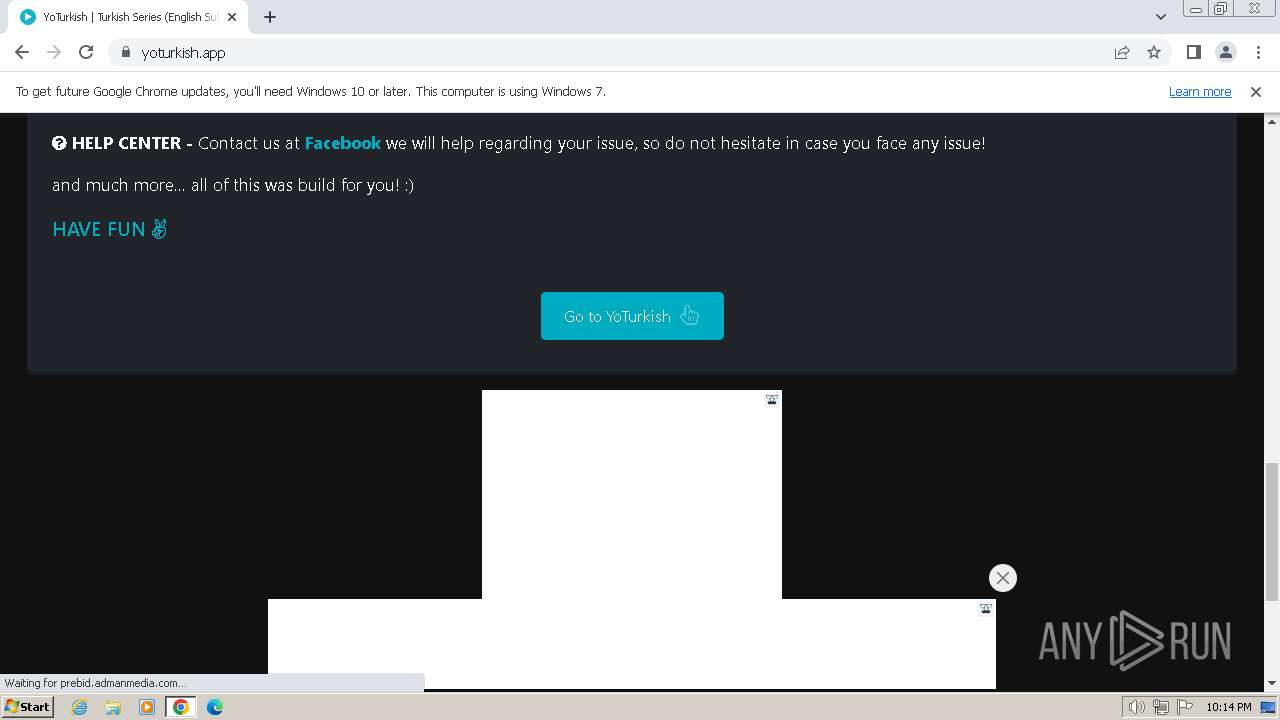Viewport: 1280px width, 720px height.
Task: Click the Learn more link
Action: (x=1200, y=91)
